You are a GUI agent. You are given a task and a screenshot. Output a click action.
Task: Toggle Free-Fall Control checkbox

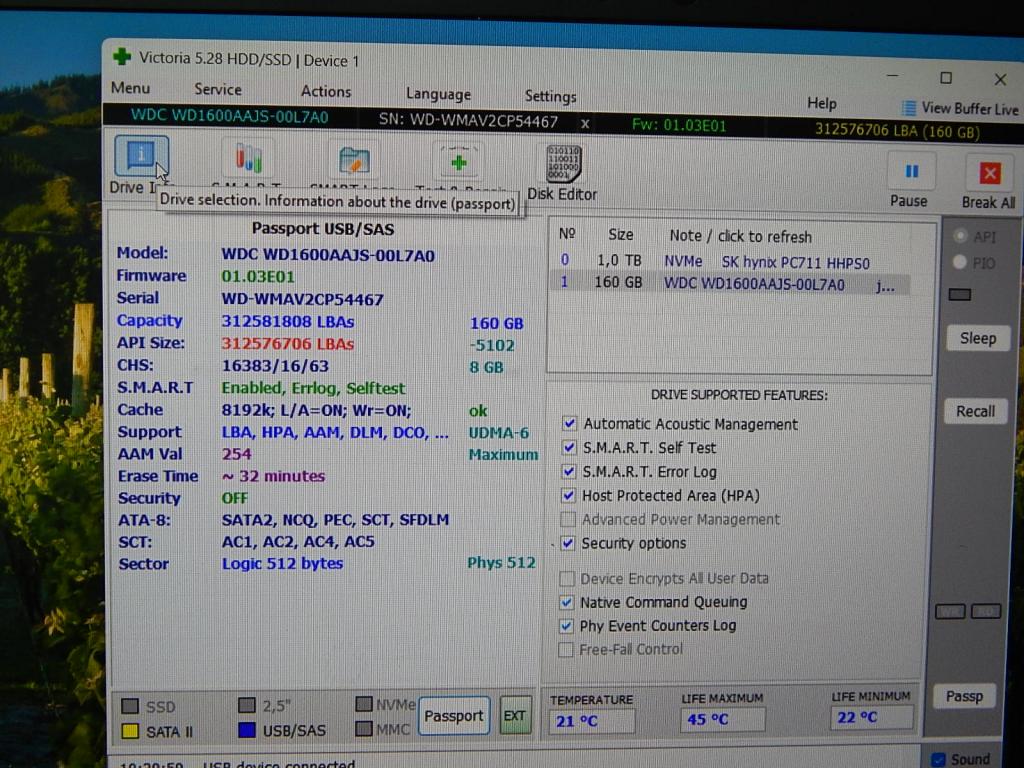coord(566,649)
